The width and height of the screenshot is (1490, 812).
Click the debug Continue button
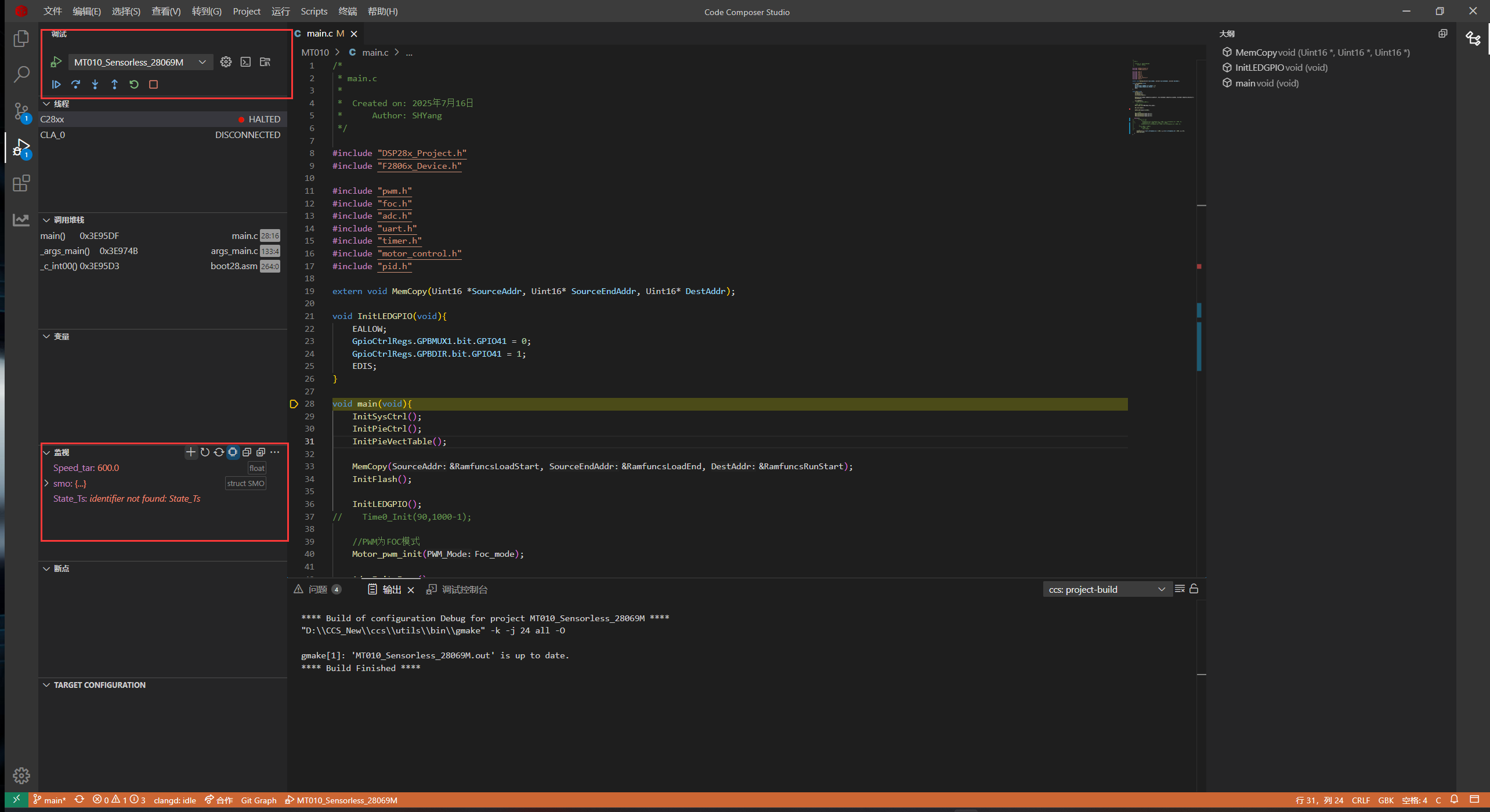[56, 84]
